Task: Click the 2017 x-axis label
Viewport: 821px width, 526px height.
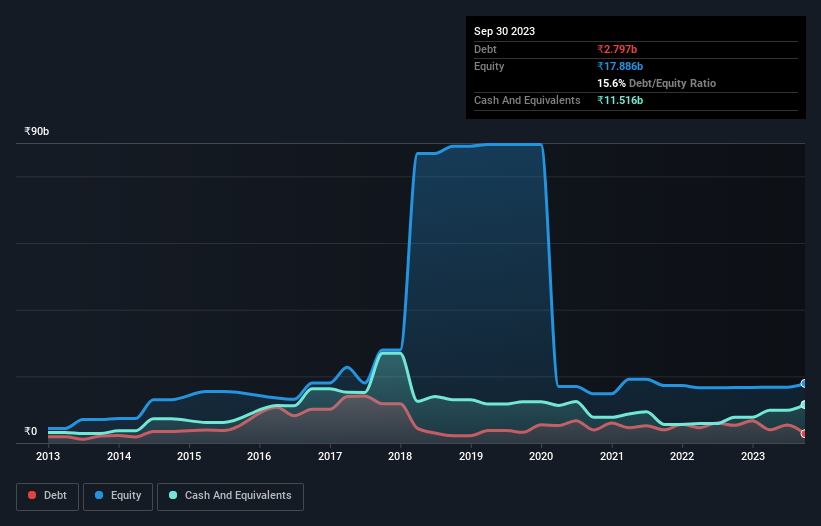Action: coord(330,456)
